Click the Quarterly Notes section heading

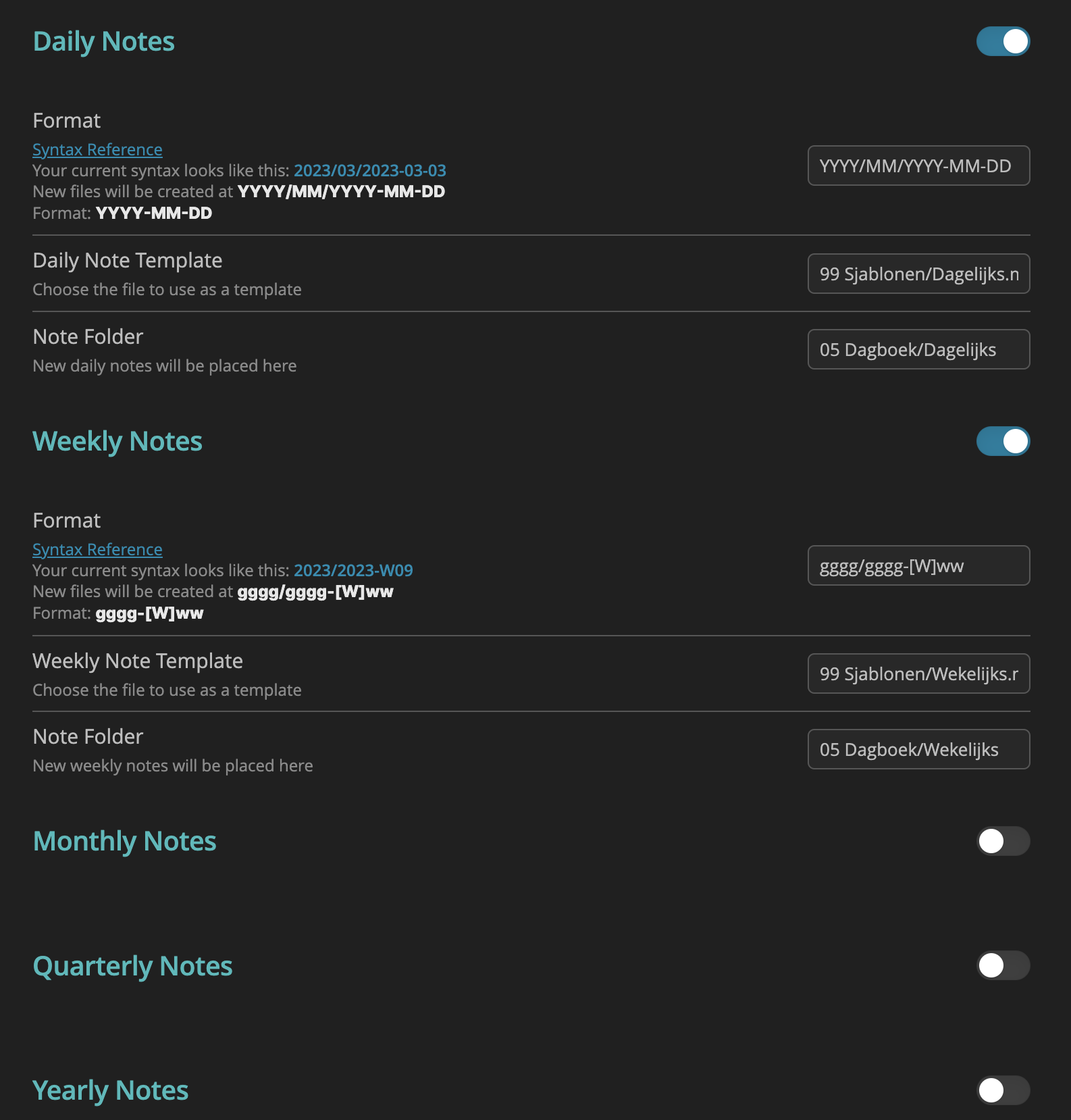click(132, 966)
